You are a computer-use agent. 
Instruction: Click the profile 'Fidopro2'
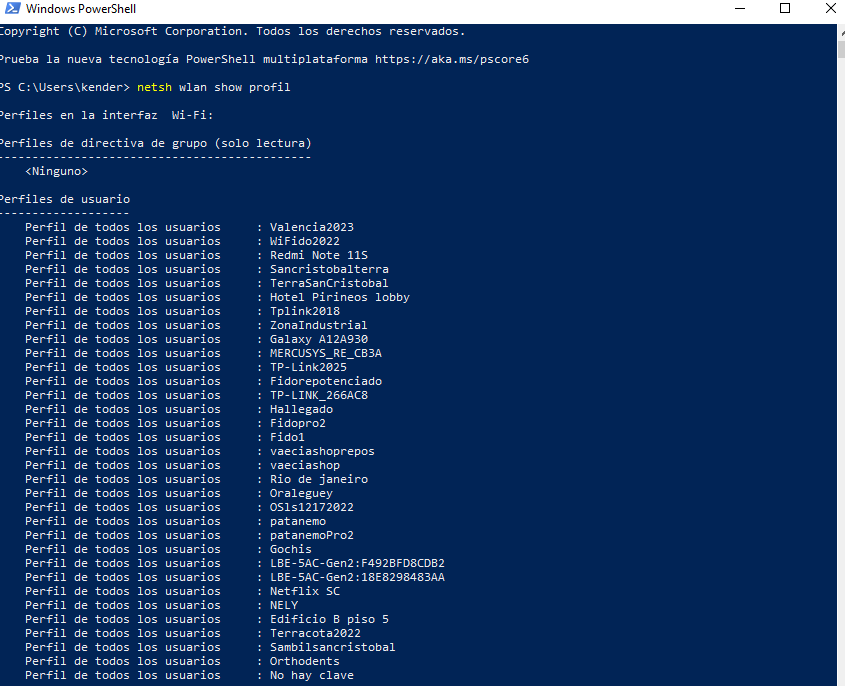point(297,424)
